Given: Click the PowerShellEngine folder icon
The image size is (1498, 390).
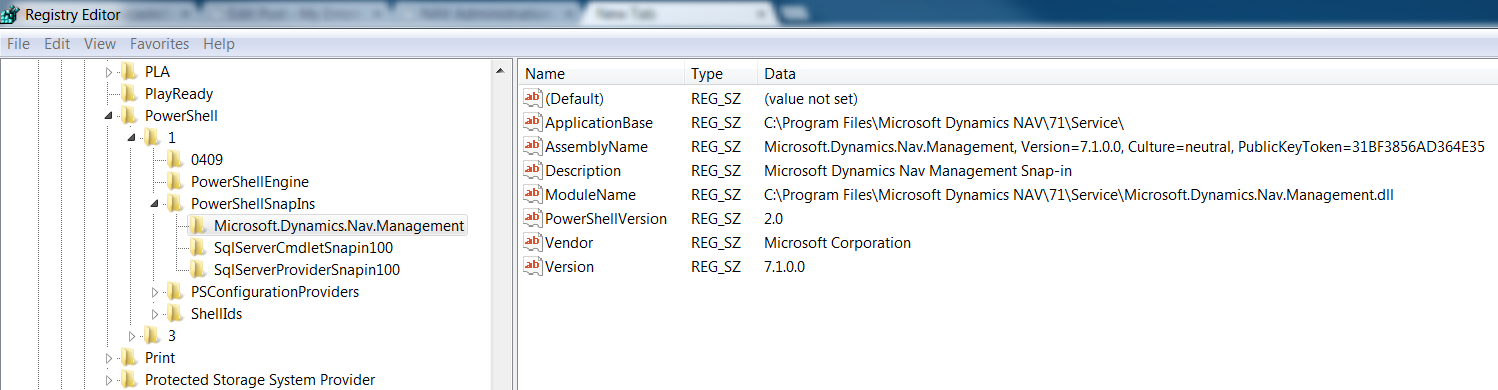Looking at the screenshot, I should point(174,182).
